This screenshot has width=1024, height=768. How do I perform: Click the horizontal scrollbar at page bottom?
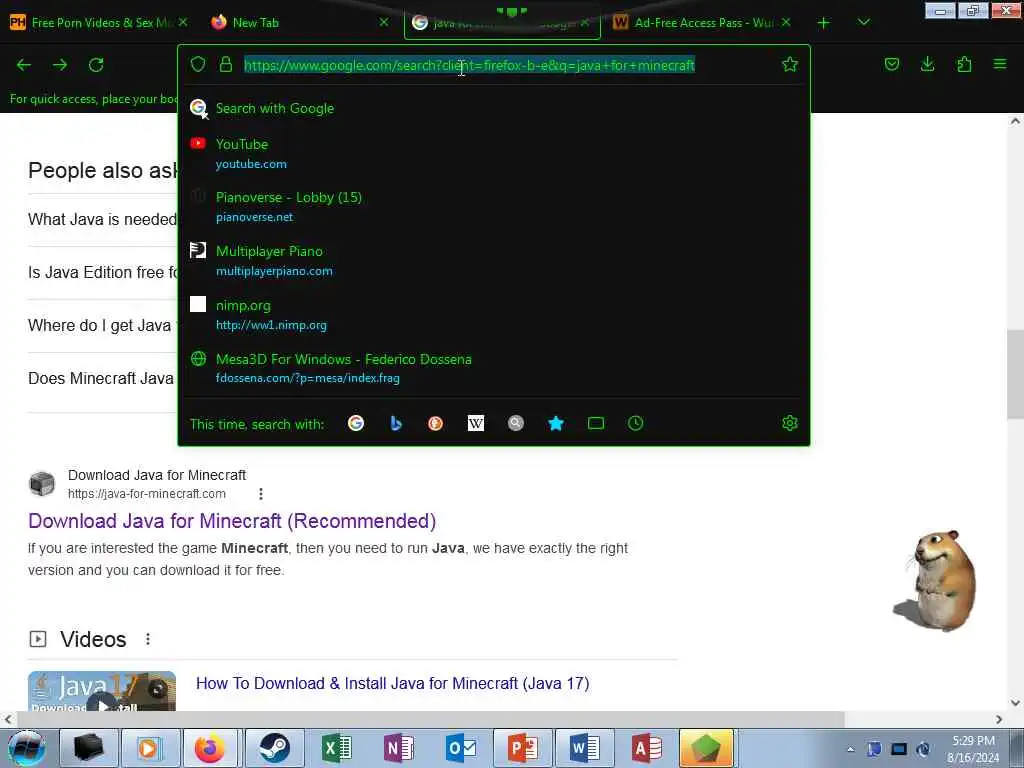[431, 719]
